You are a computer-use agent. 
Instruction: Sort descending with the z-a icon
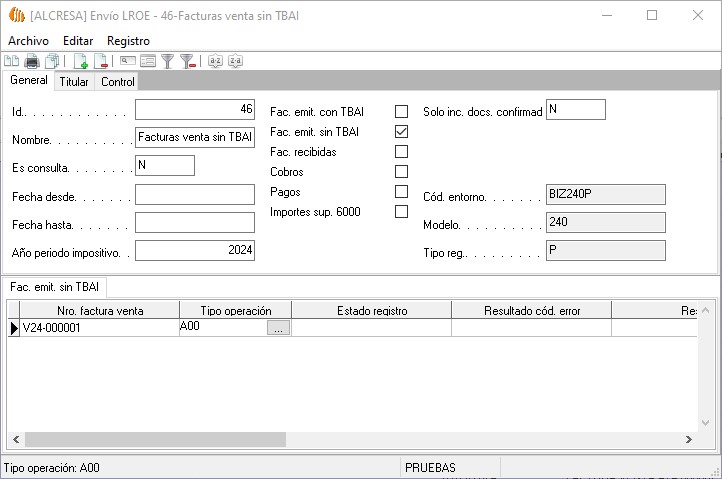pyautogui.click(x=235, y=61)
